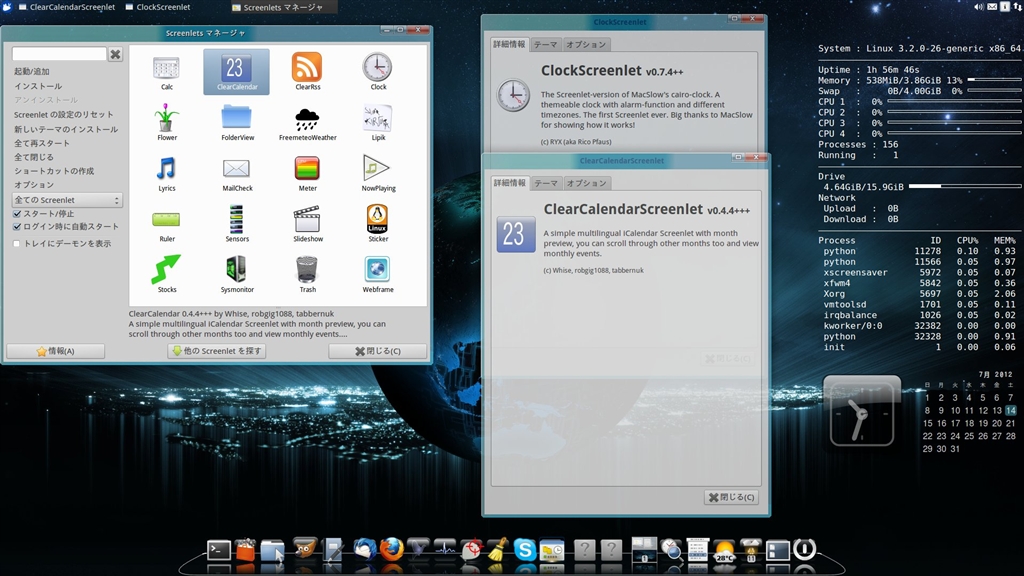Select the Calc screenlet icon
This screenshot has height=576, width=1024.
point(167,70)
